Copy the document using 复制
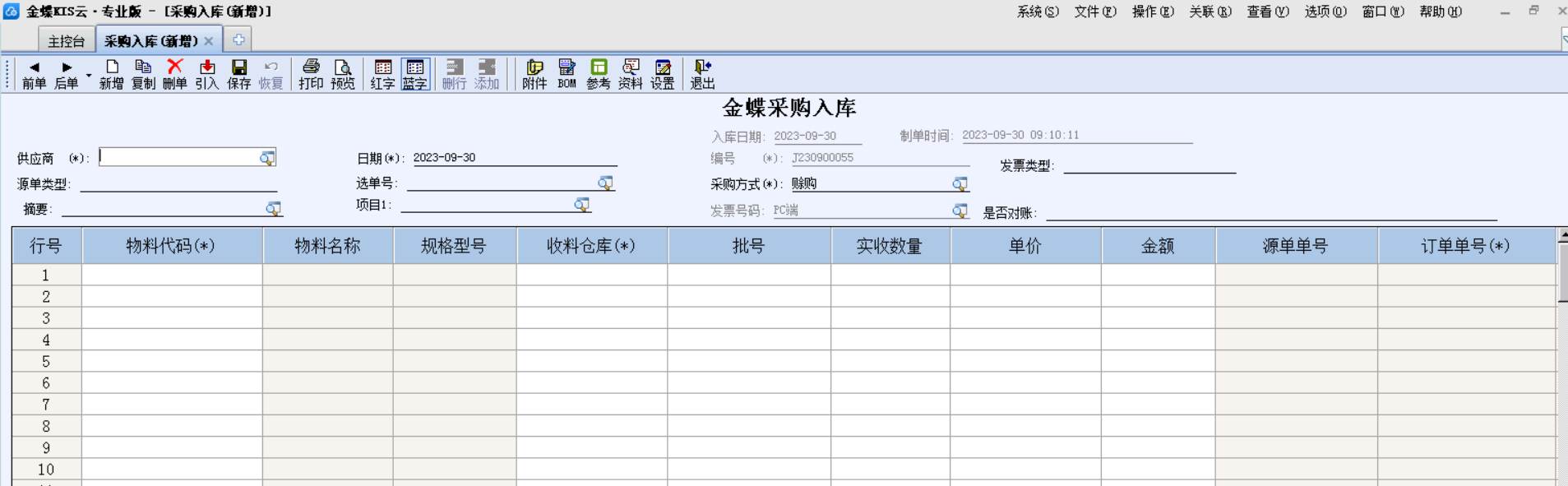The width and height of the screenshot is (1568, 486). coord(143,74)
